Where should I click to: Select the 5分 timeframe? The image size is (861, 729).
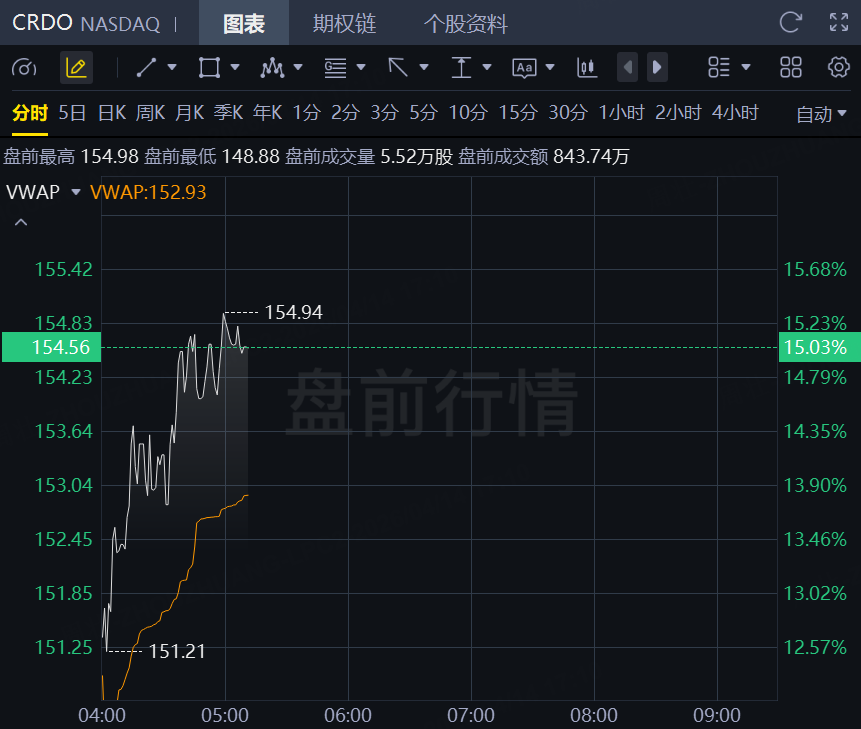pos(423,113)
